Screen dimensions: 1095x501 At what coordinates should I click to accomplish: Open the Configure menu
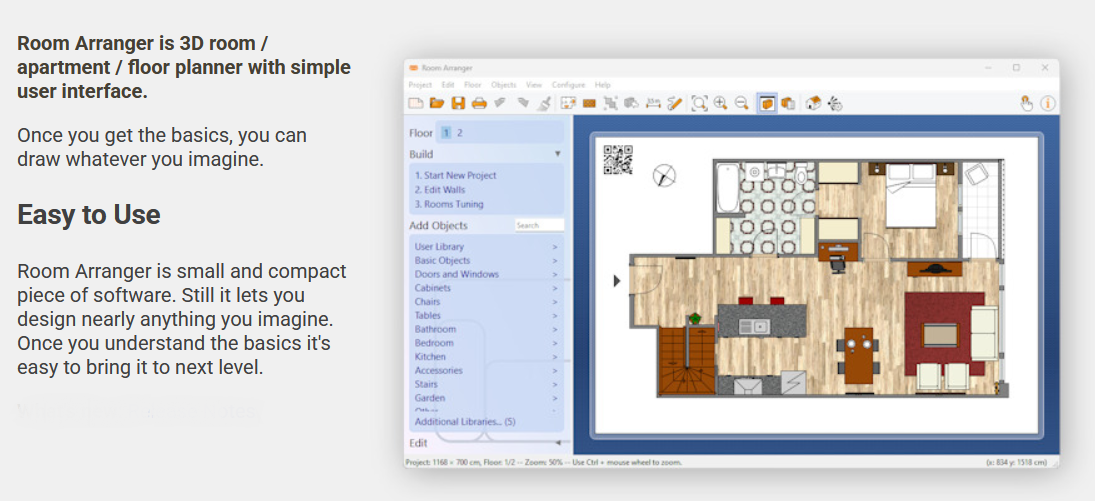568,85
